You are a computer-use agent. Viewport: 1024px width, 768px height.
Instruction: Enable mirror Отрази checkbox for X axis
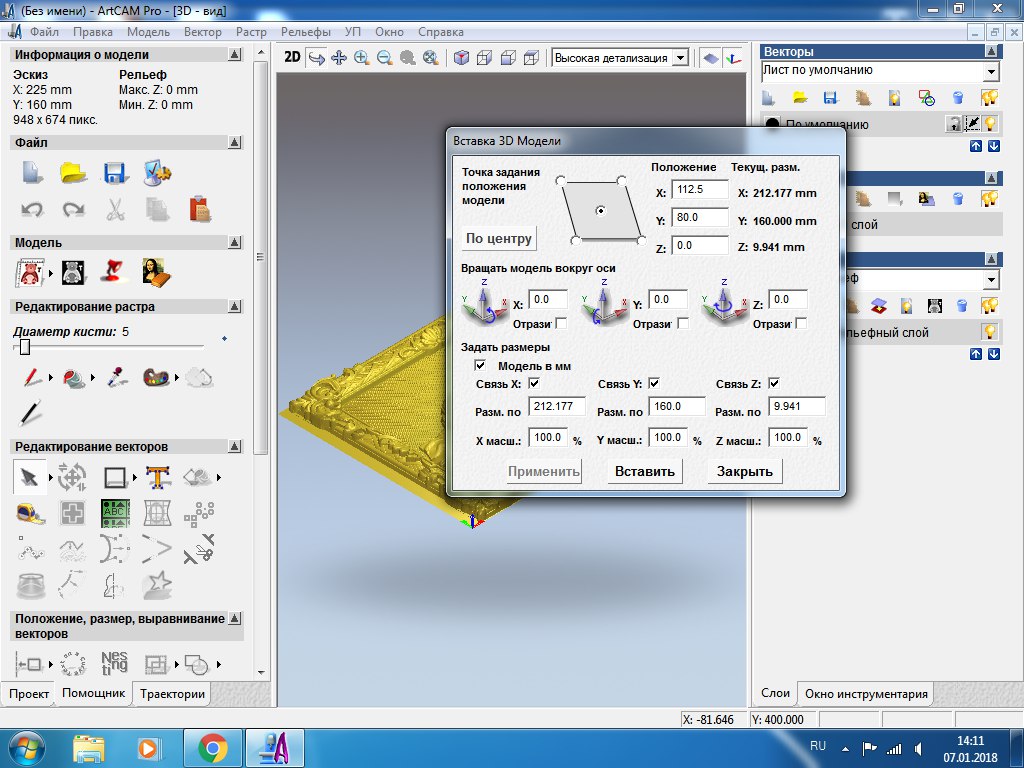point(561,323)
